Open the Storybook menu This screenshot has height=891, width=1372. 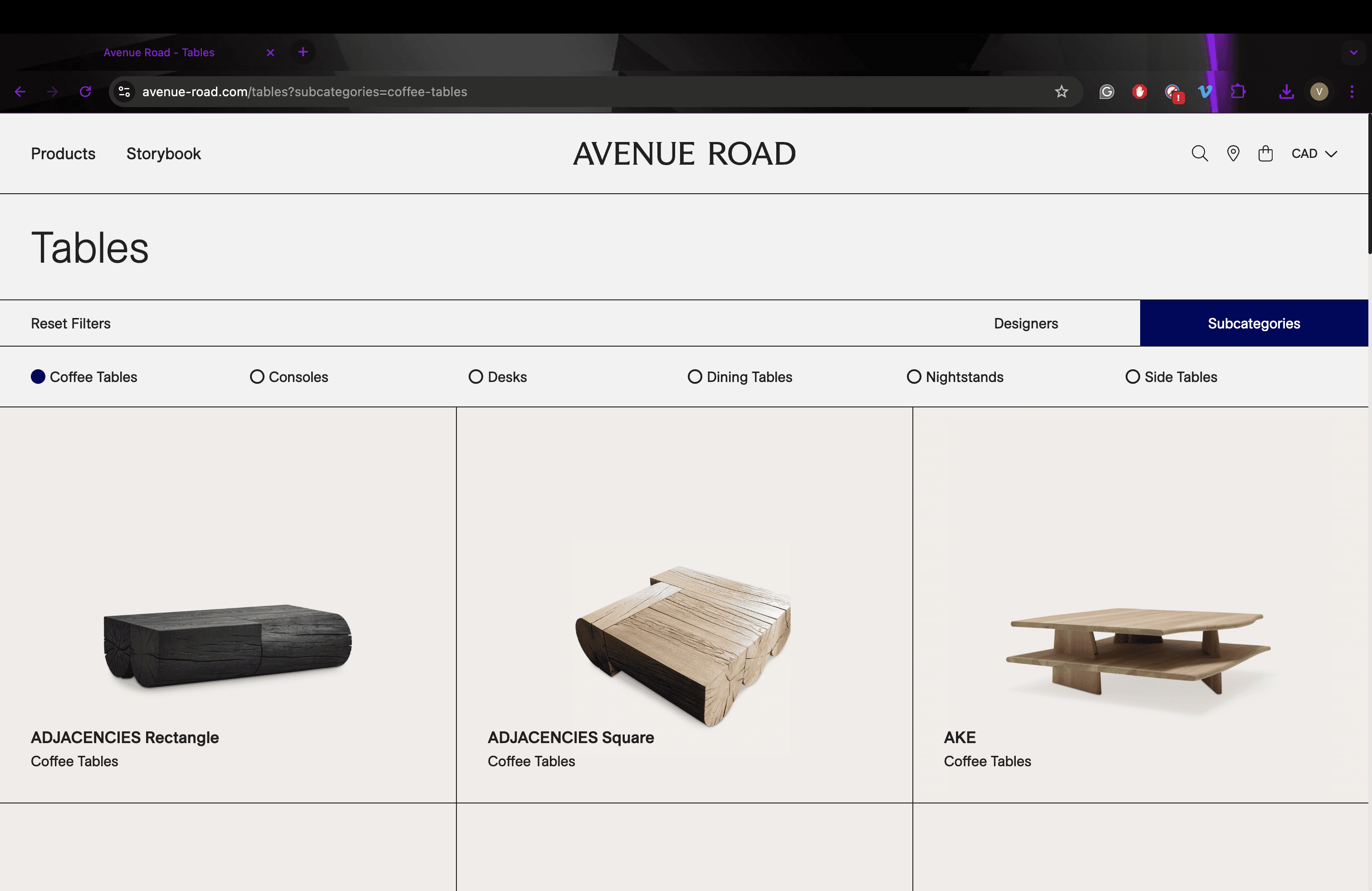(164, 153)
